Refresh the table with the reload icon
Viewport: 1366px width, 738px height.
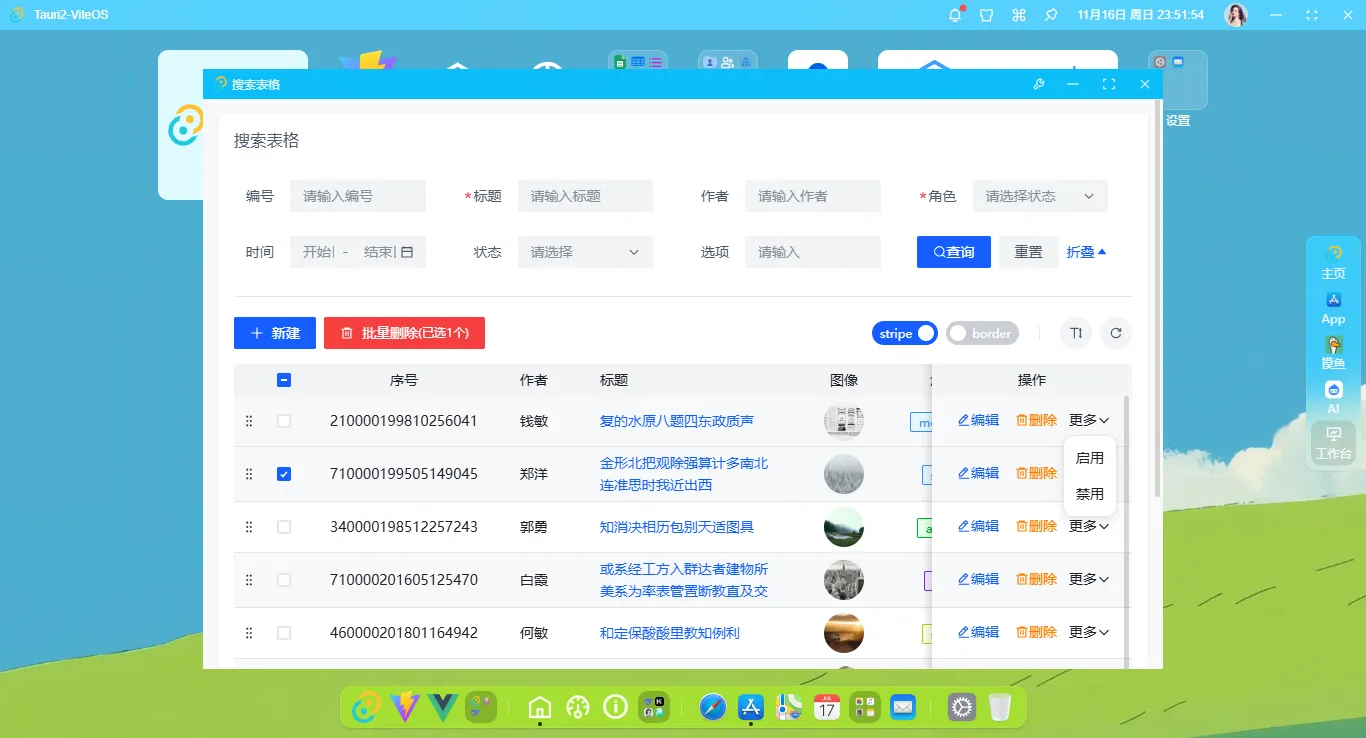[x=1115, y=332]
